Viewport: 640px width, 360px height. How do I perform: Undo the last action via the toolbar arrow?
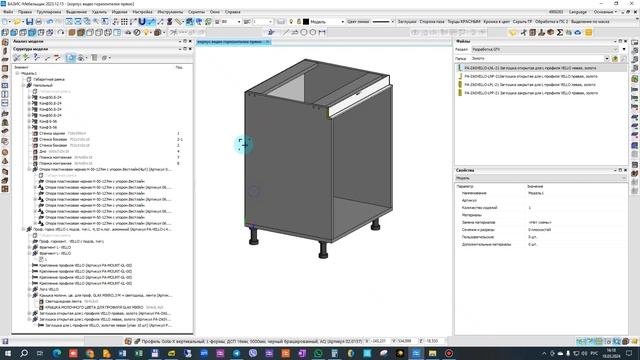tap(50, 22)
